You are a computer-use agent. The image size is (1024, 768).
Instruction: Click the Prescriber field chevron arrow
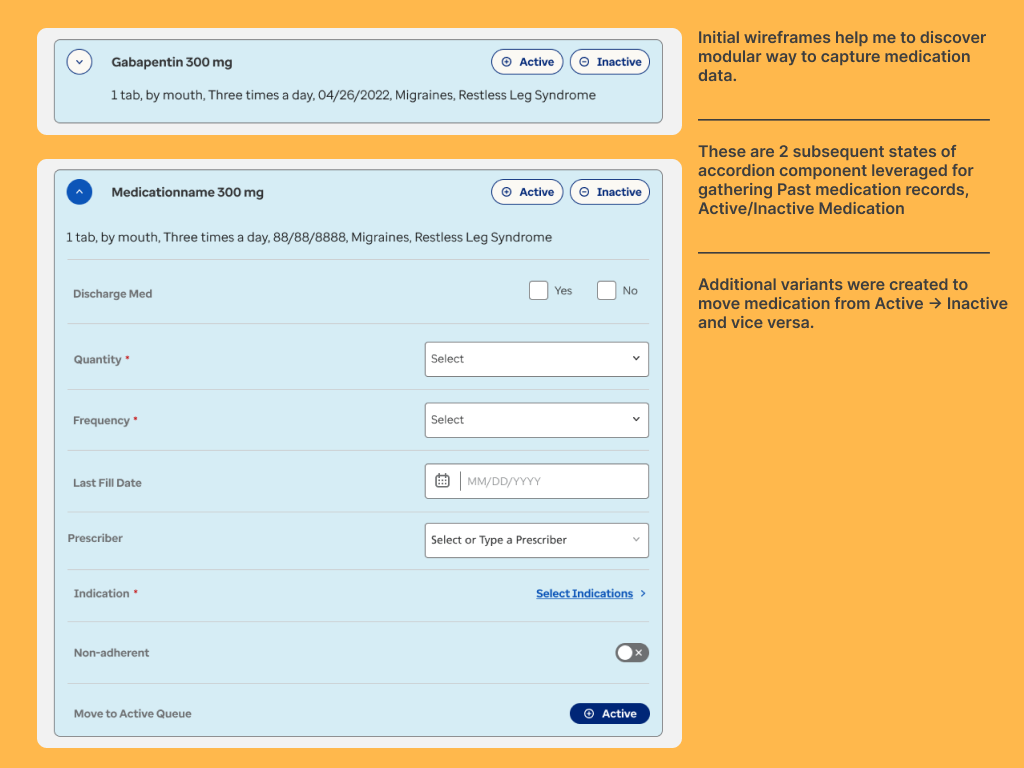pos(636,540)
